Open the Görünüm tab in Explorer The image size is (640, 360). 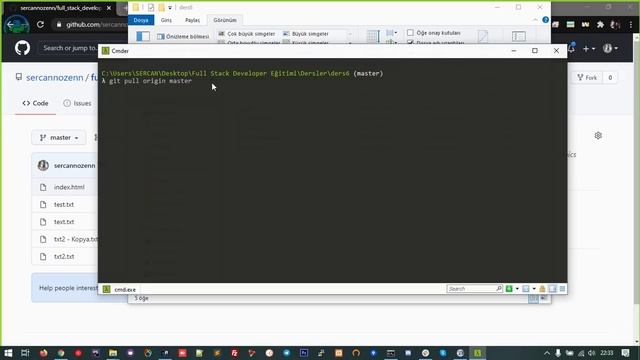coord(224,20)
